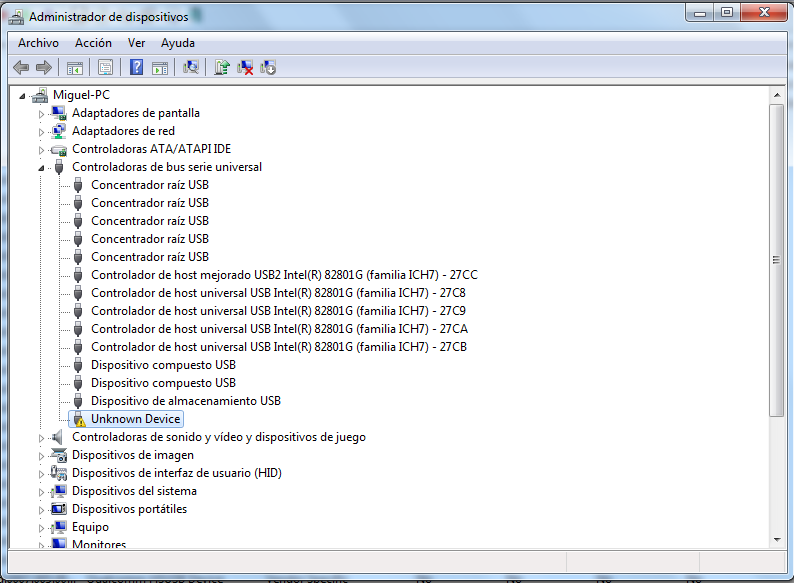This screenshot has width=794, height=583.
Task: Minimize the Administrador de dispositivos window
Action: coord(700,13)
